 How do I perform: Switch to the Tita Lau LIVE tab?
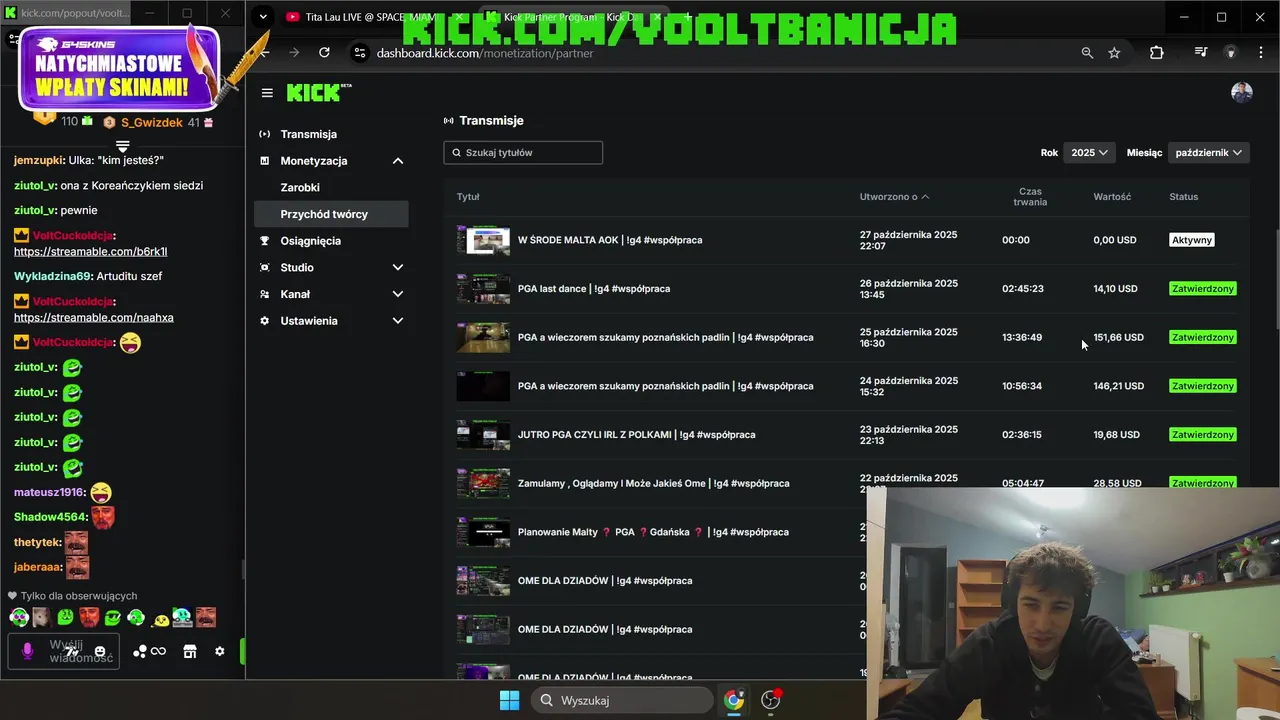pos(373,17)
